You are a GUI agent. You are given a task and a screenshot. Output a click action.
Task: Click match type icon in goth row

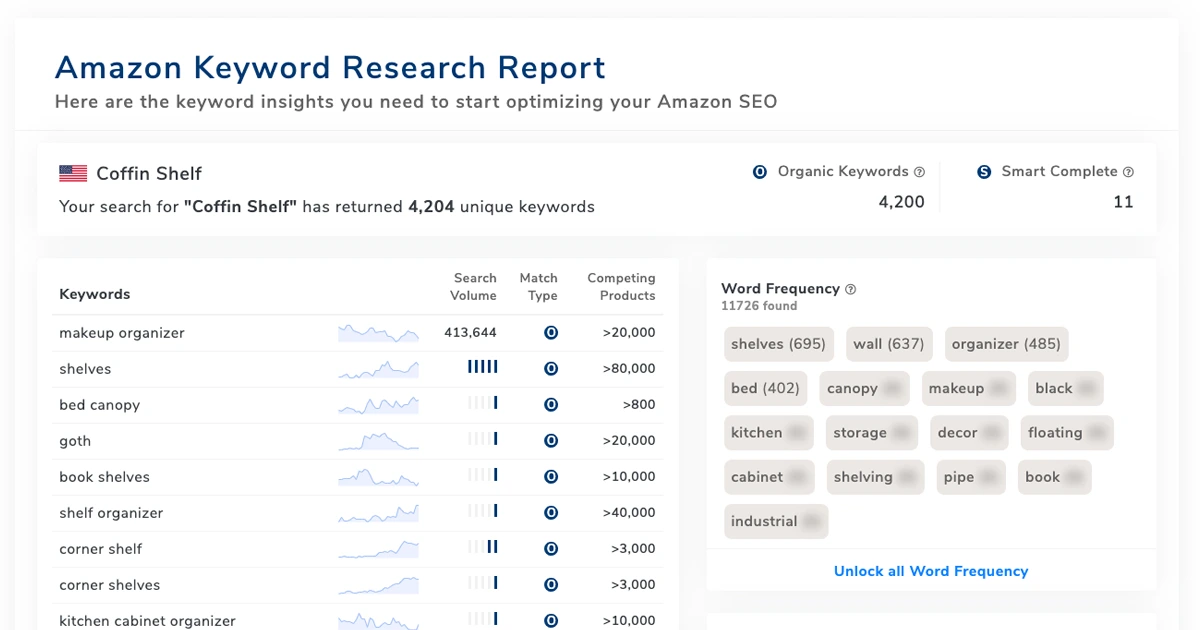[550, 441]
